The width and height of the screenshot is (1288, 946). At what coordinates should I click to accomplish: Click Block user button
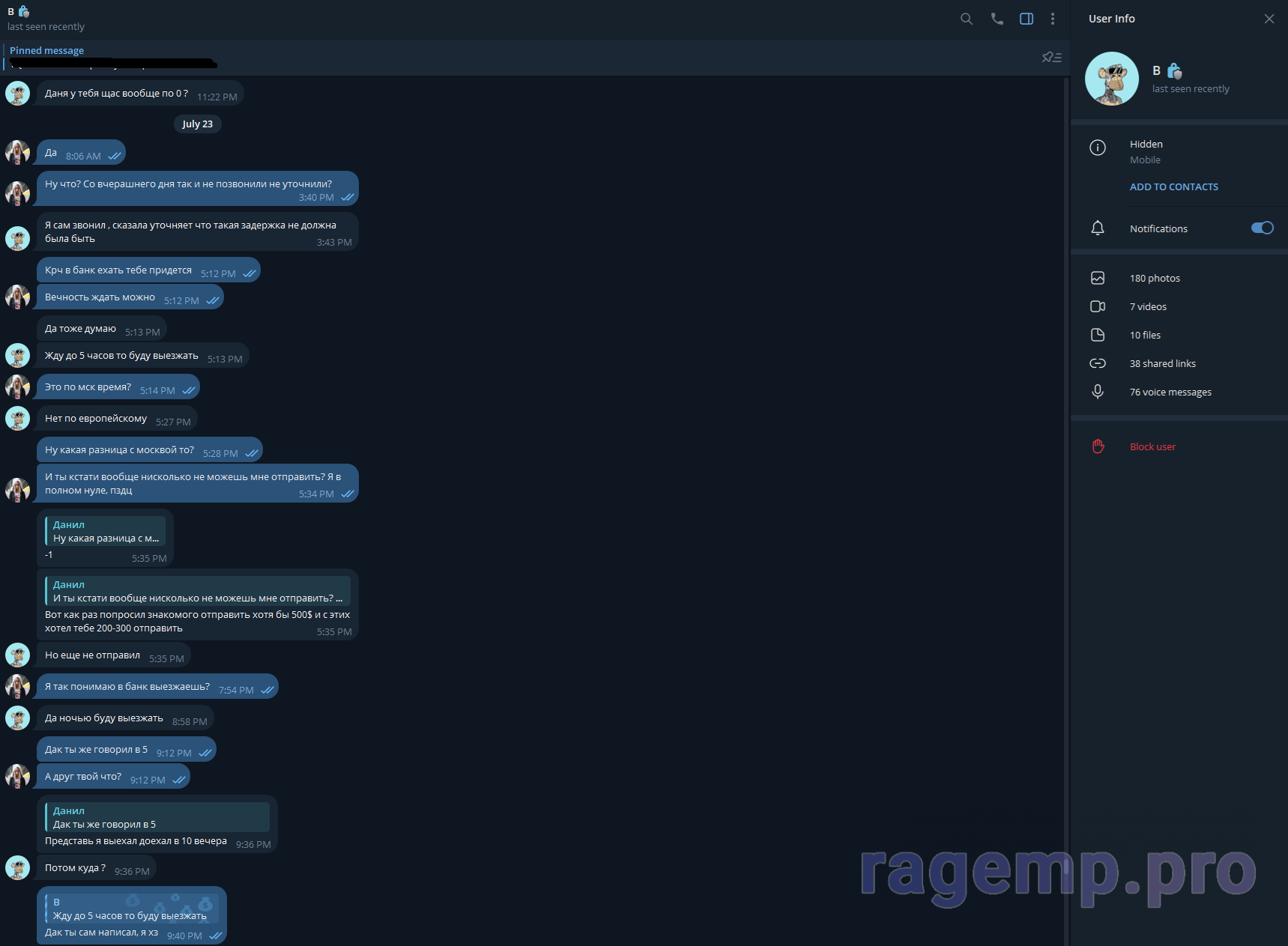1152,447
